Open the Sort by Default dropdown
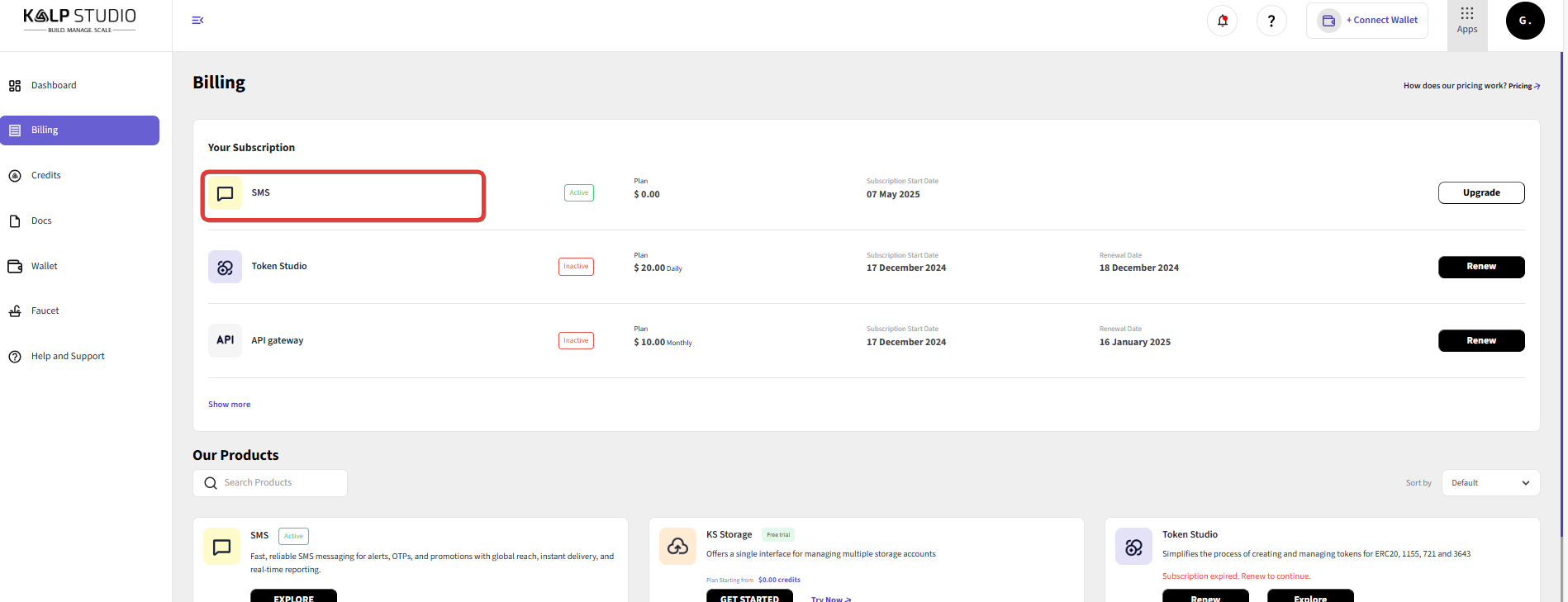This screenshot has width=1568, height=602. (1490, 483)
